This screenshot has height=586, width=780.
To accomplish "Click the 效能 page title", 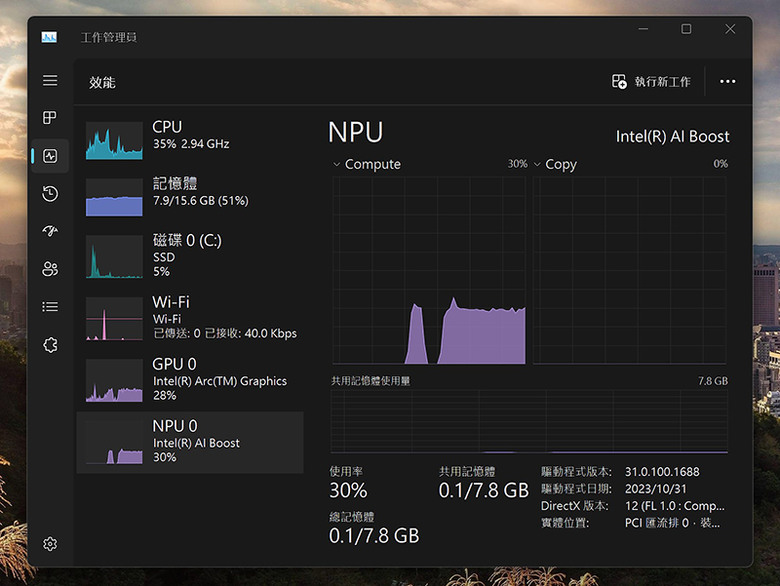I will 102,83.
